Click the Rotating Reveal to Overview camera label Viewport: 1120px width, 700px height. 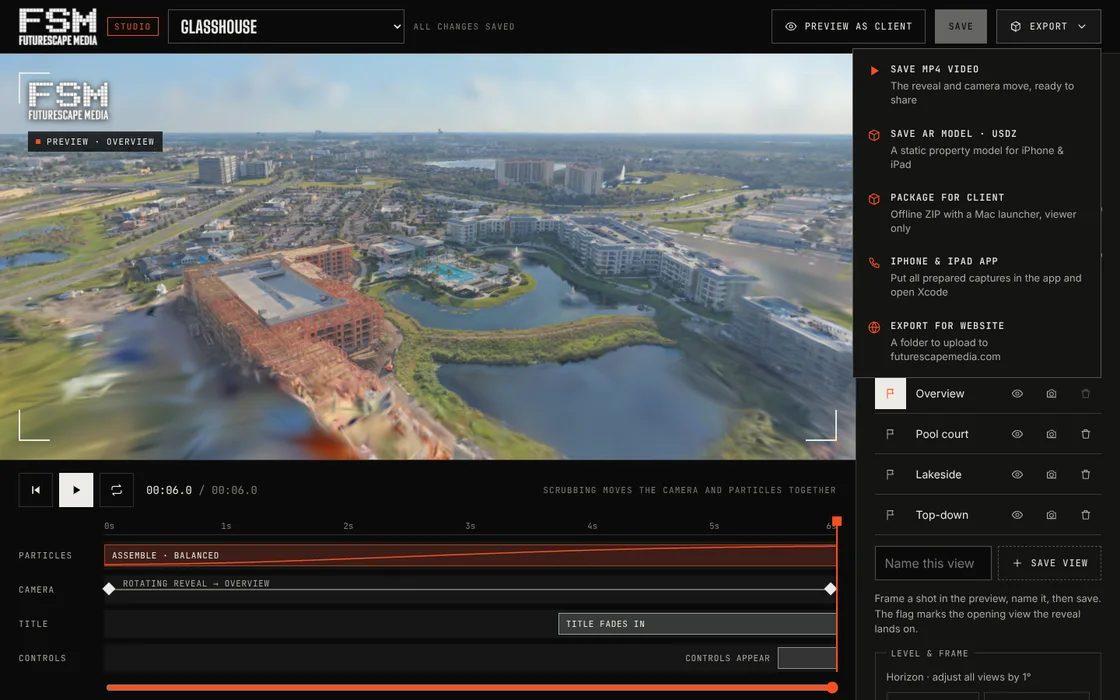[x=196, y=584]
